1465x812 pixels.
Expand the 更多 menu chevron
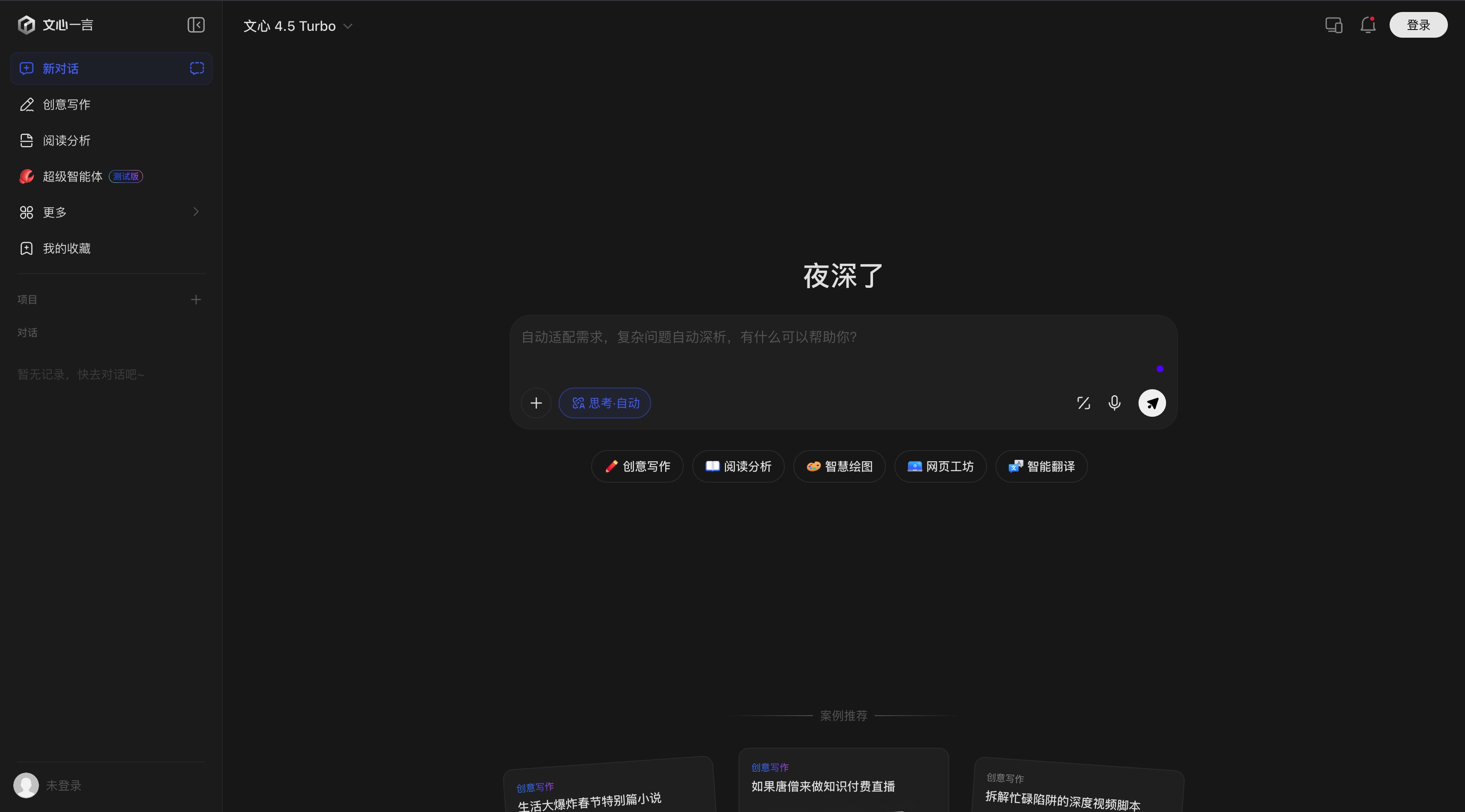(x=196, y=212)
